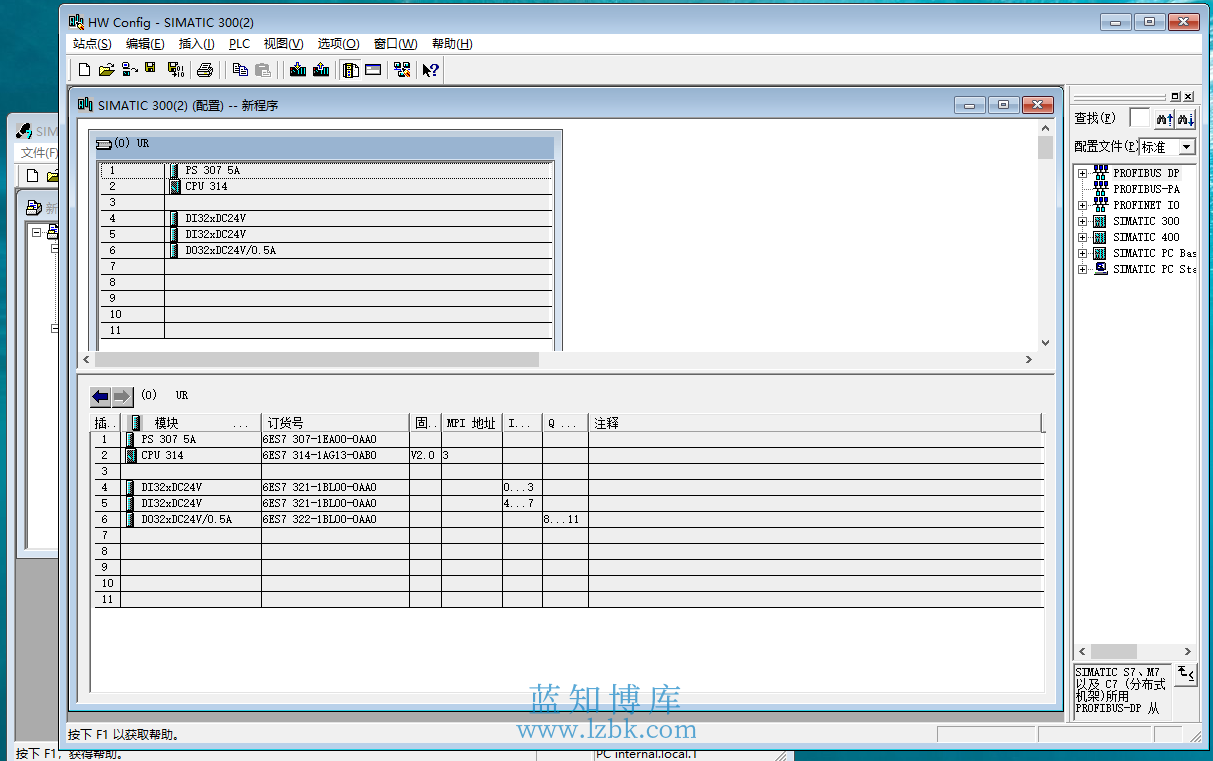Click the Upload from Module toolbar icon
This screenshot has width=1213, height=761.
point(320,70)
